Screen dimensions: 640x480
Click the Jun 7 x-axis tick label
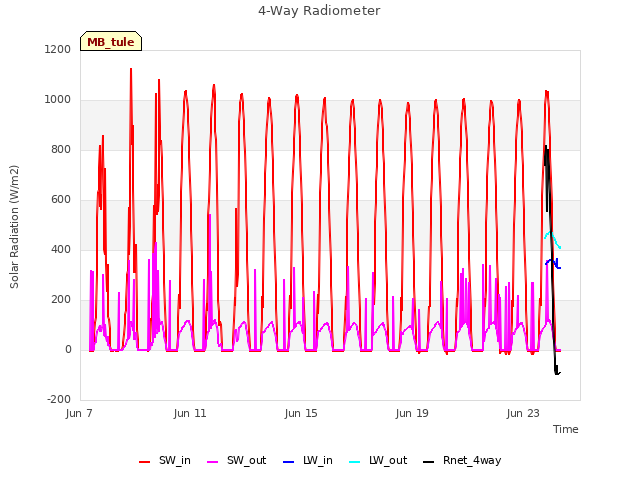pos(79,413)
